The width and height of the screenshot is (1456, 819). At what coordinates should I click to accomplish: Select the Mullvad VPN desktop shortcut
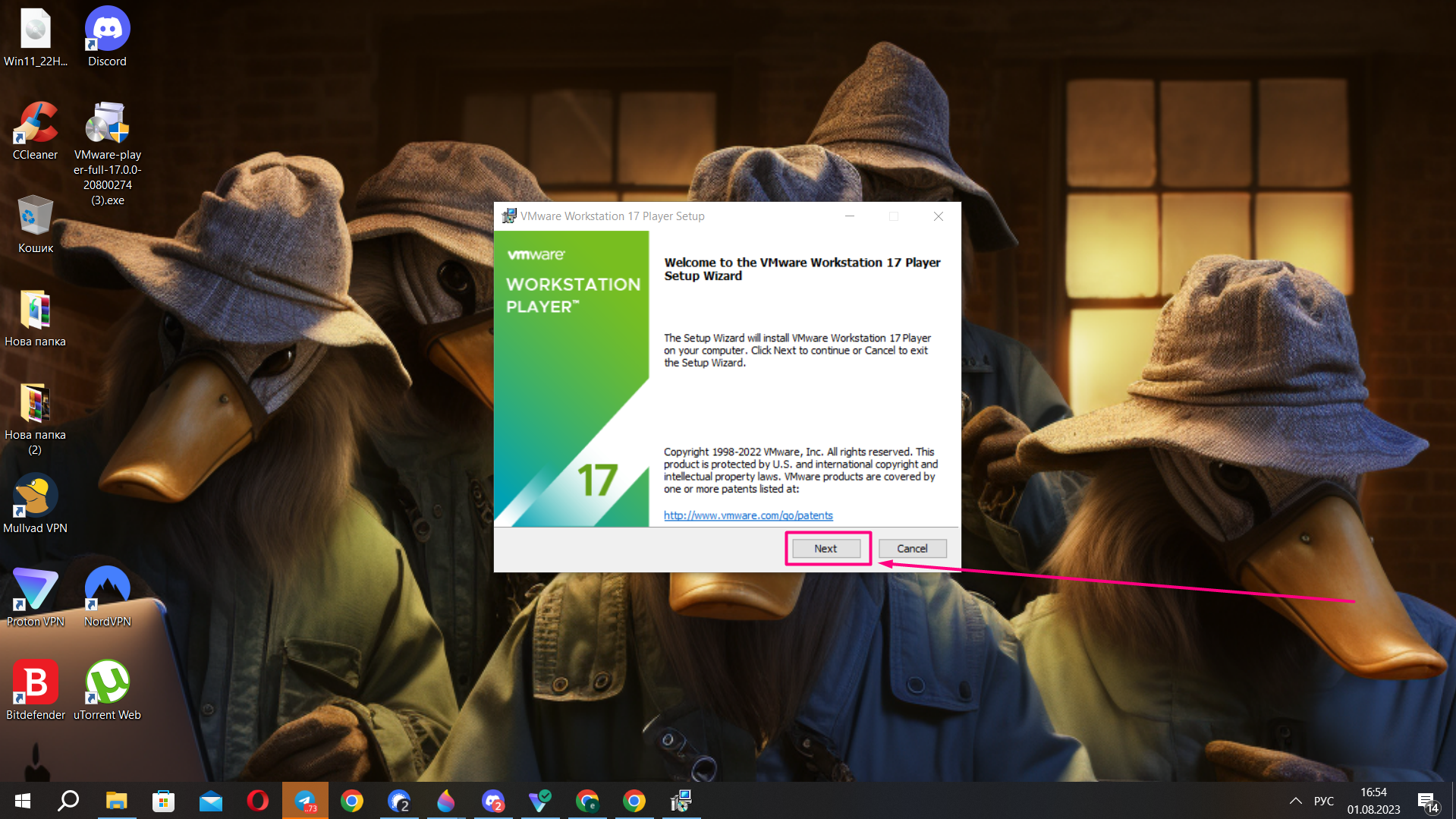[35, 504]
